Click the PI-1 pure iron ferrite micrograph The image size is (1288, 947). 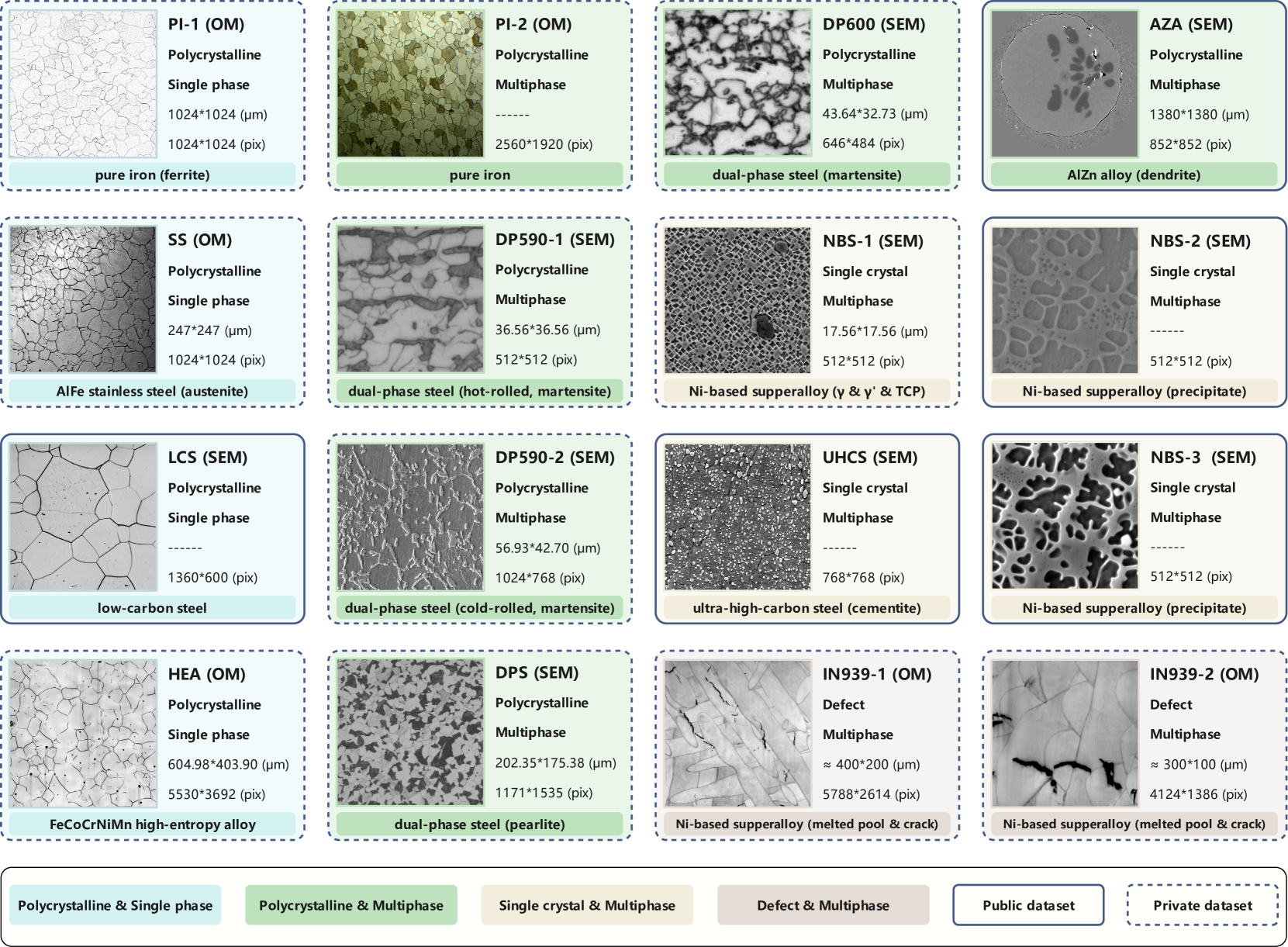(x=83, y=84)
